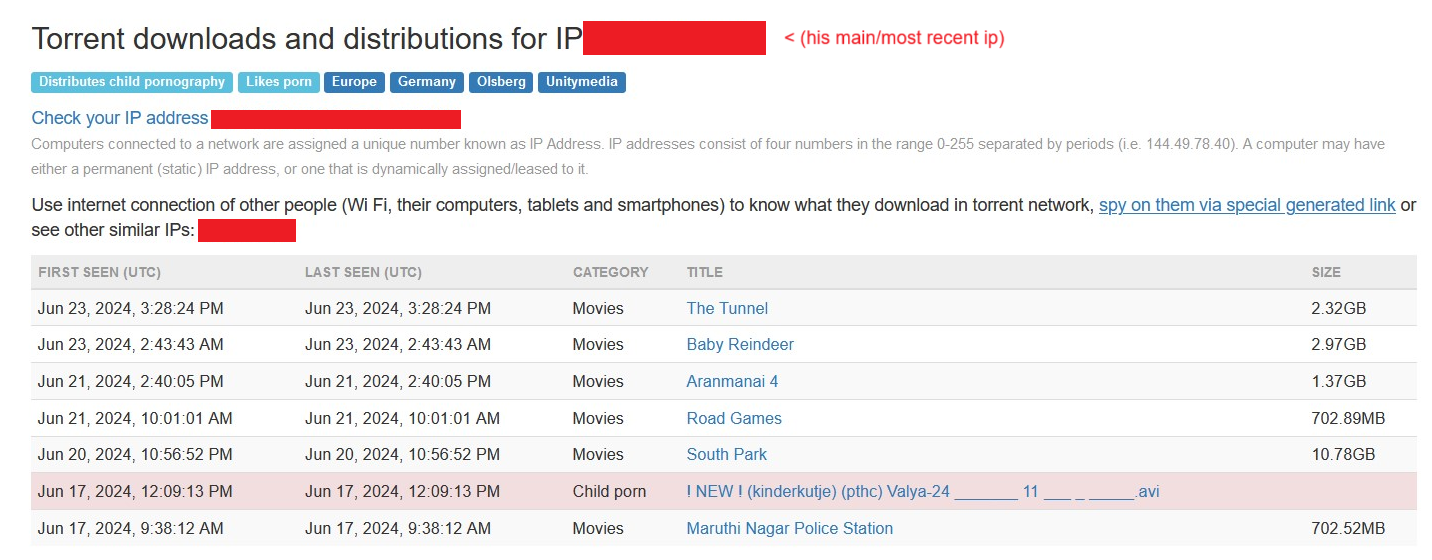Click the Title column header
This screenshot has height=560, width=1432.
click(x=704, y=272)
